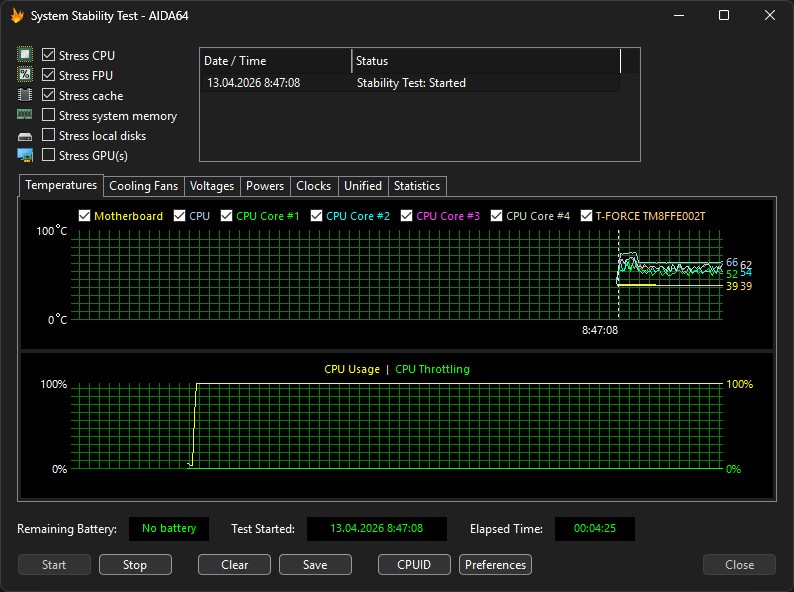Click the CPU Throttling legend label
This screenshot has height=592, width=794.
point(432,369)
